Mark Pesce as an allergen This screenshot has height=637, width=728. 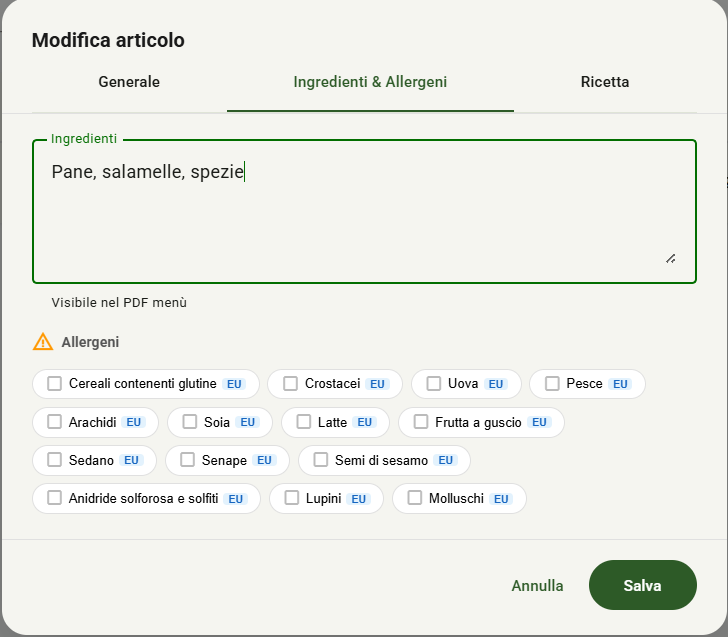click(x=552, y=384)
